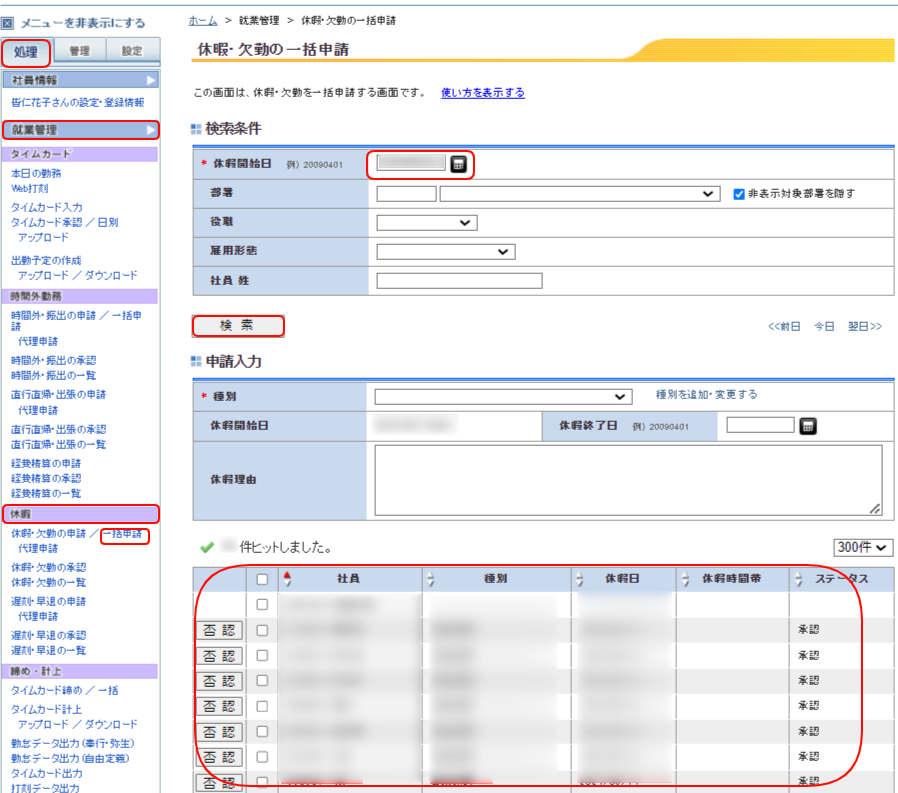Open 勤怠データ出力(奉行・弥生) link

(73, 743)
